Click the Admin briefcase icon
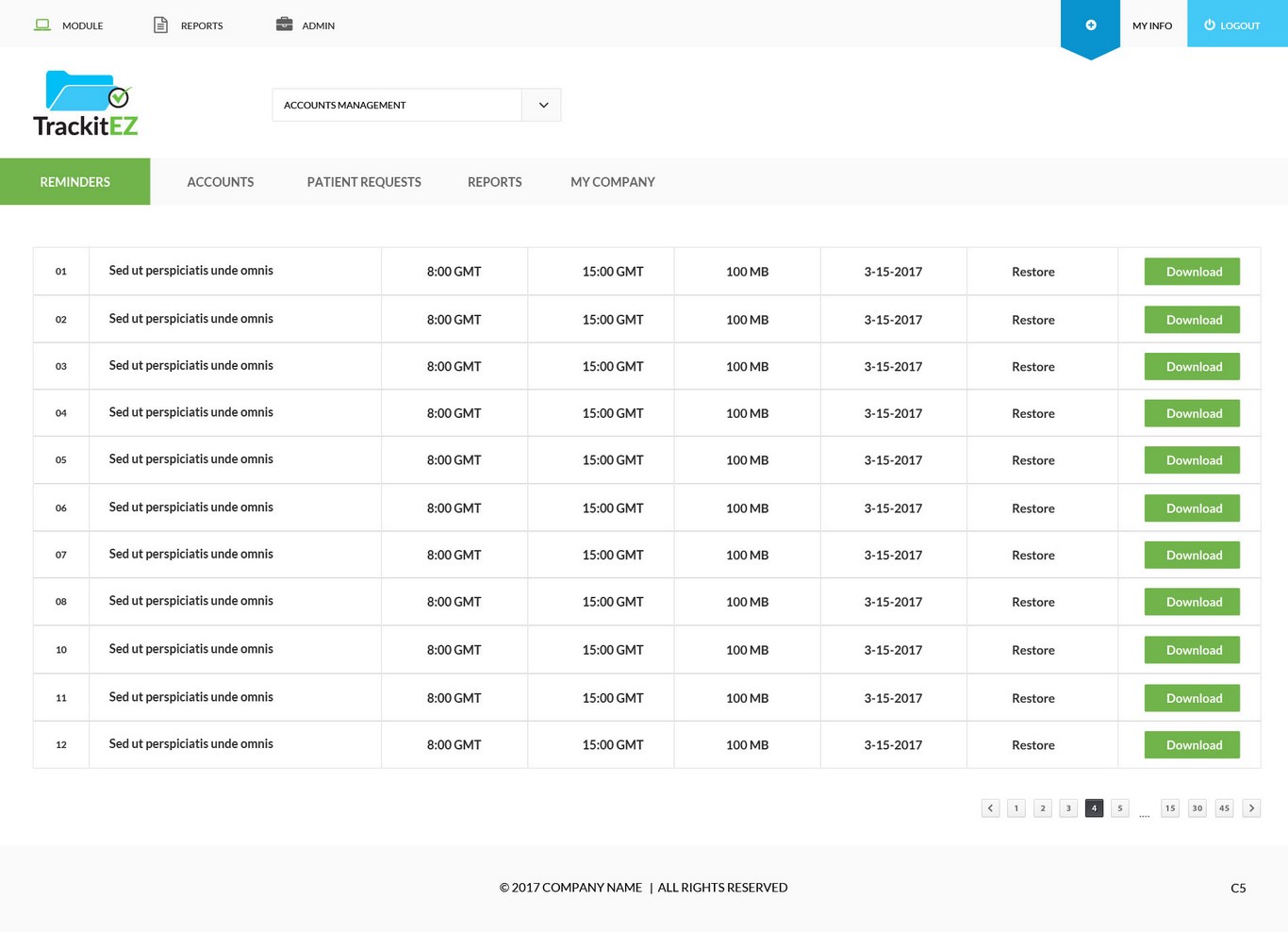Viewport: 1288px width, 932px height. (284, 25)
